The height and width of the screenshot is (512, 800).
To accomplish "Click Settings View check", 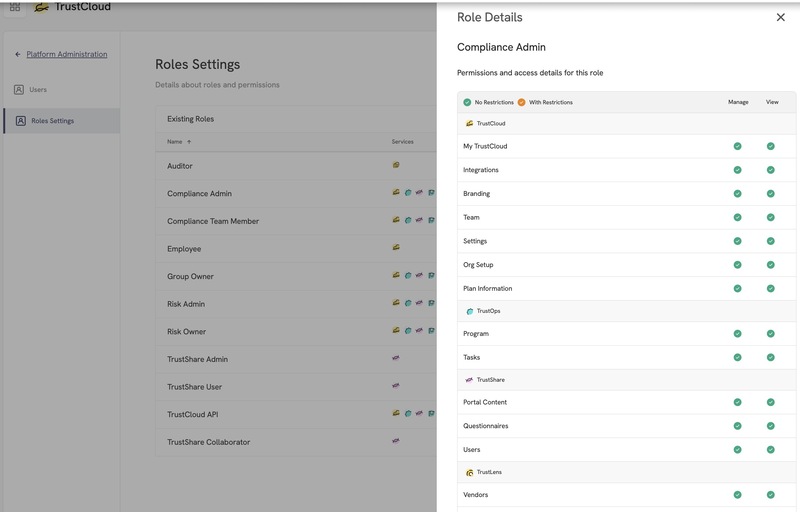I will tap(770, 241).
